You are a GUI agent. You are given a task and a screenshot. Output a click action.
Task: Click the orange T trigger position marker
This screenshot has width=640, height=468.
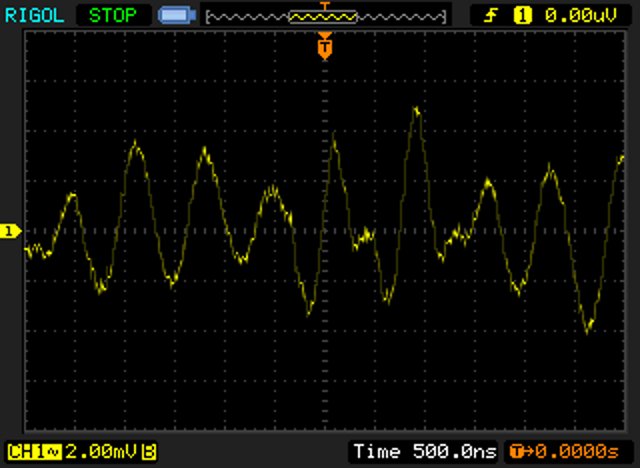click(x=325, y=47)
